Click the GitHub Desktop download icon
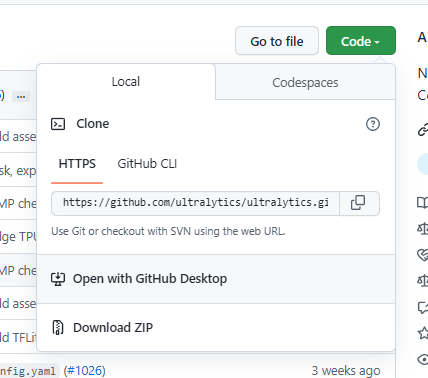Viewport: 428px width, 378px height. pyautogui.click(x=58, y=279)
